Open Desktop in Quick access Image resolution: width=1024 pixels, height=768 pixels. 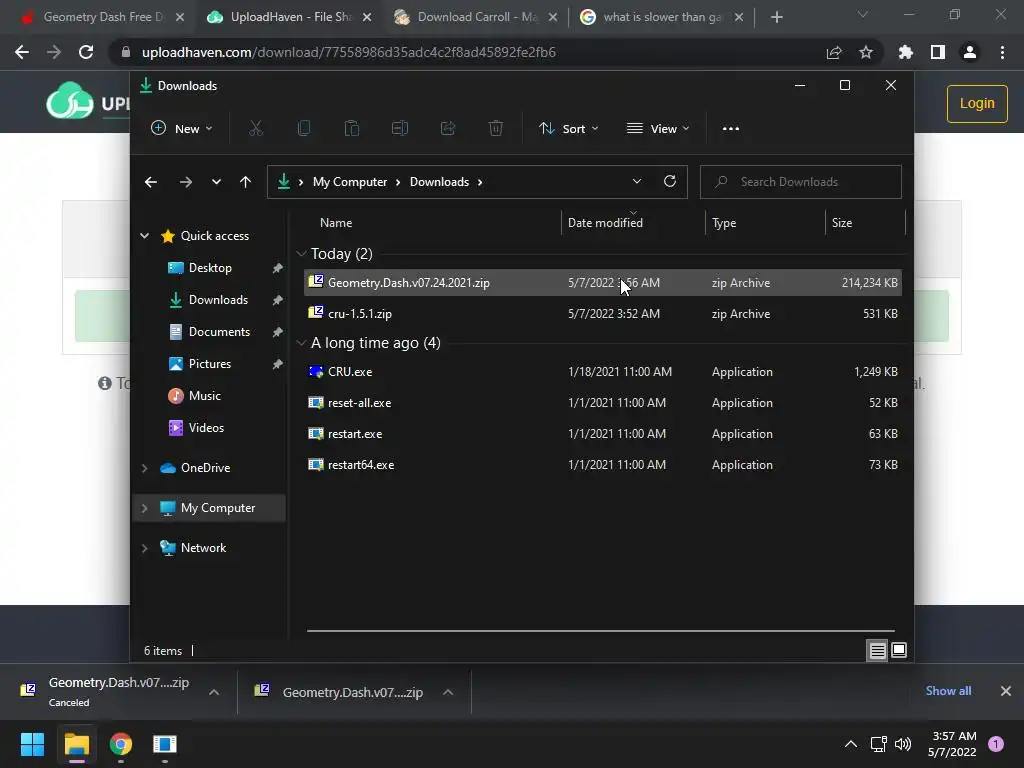(210, 268)
